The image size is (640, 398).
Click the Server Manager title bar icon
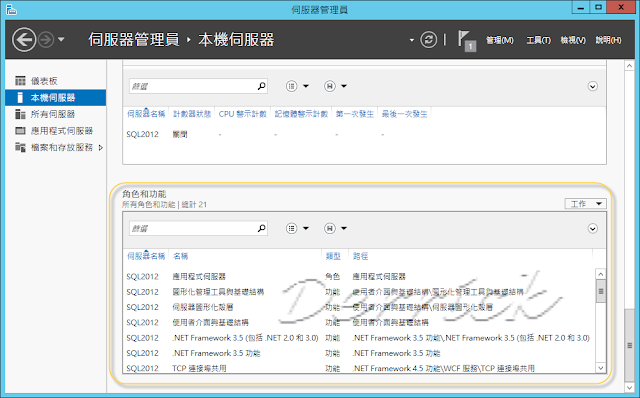click(11, 9)
